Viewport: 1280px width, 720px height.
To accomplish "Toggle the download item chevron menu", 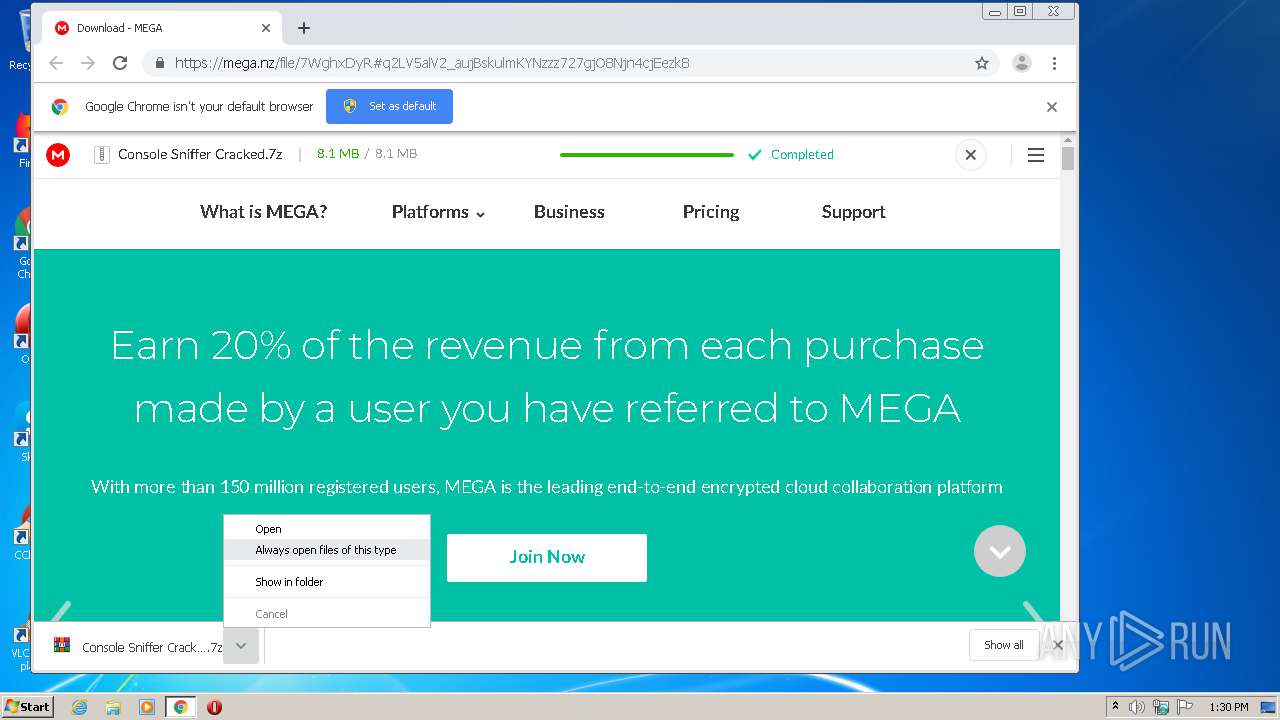I will [241, 647].
